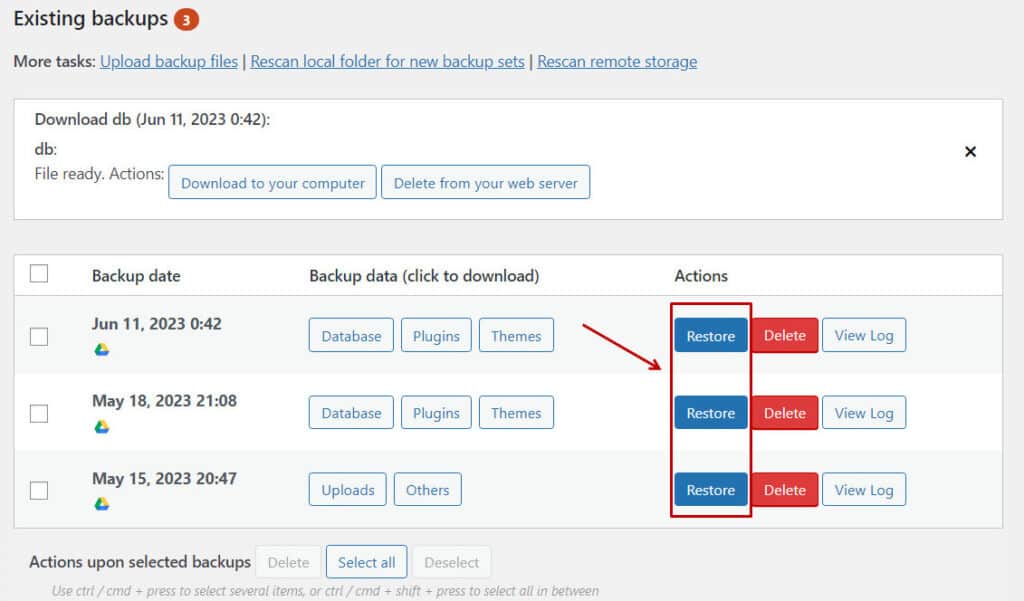
Task: Download Uploads from the May 15 backup
Action: click(347, 489)
